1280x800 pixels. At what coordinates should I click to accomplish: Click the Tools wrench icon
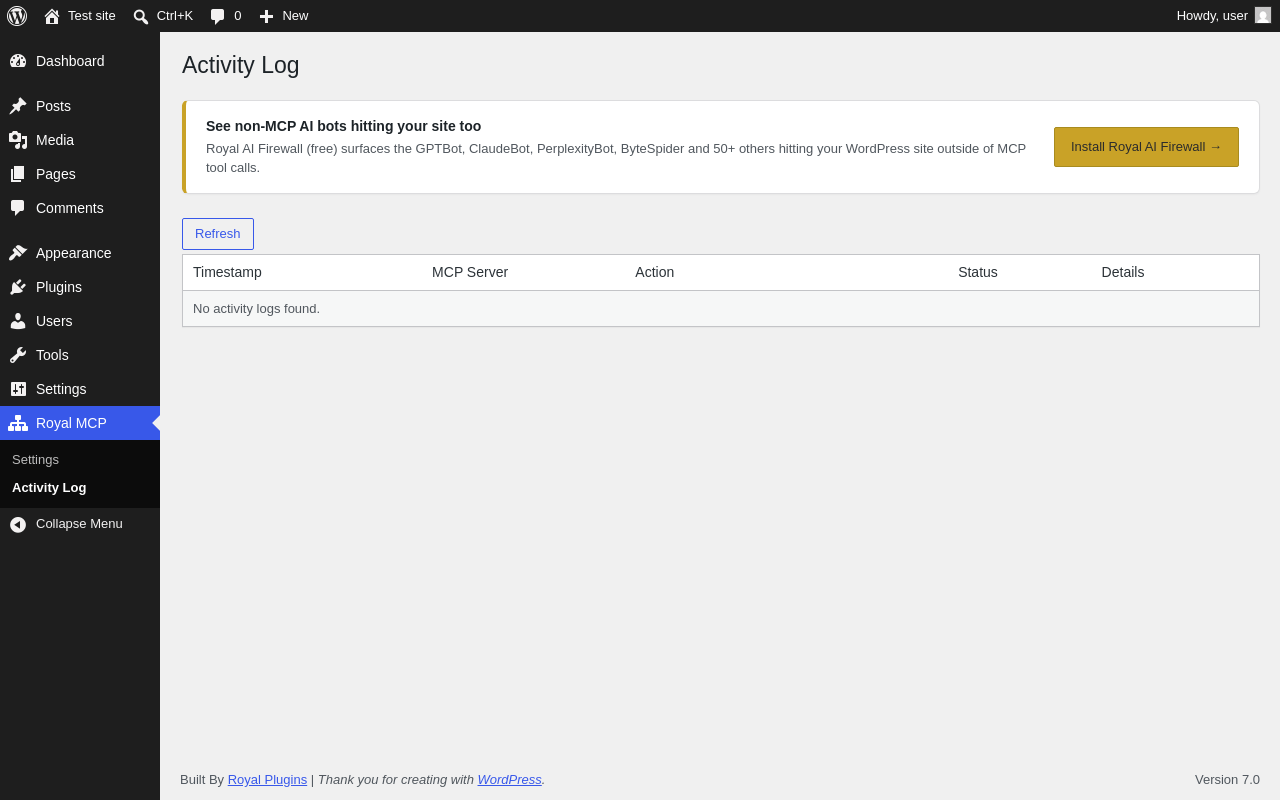[x=18, y=355]
